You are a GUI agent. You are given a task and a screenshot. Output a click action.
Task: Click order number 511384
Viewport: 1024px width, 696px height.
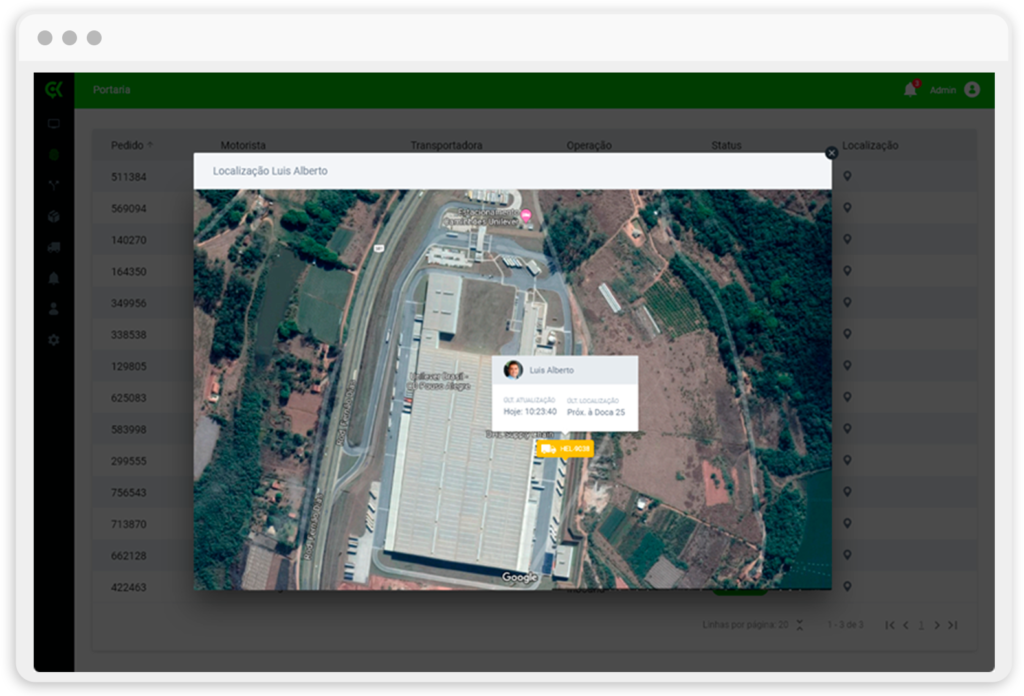coord(129,177)
